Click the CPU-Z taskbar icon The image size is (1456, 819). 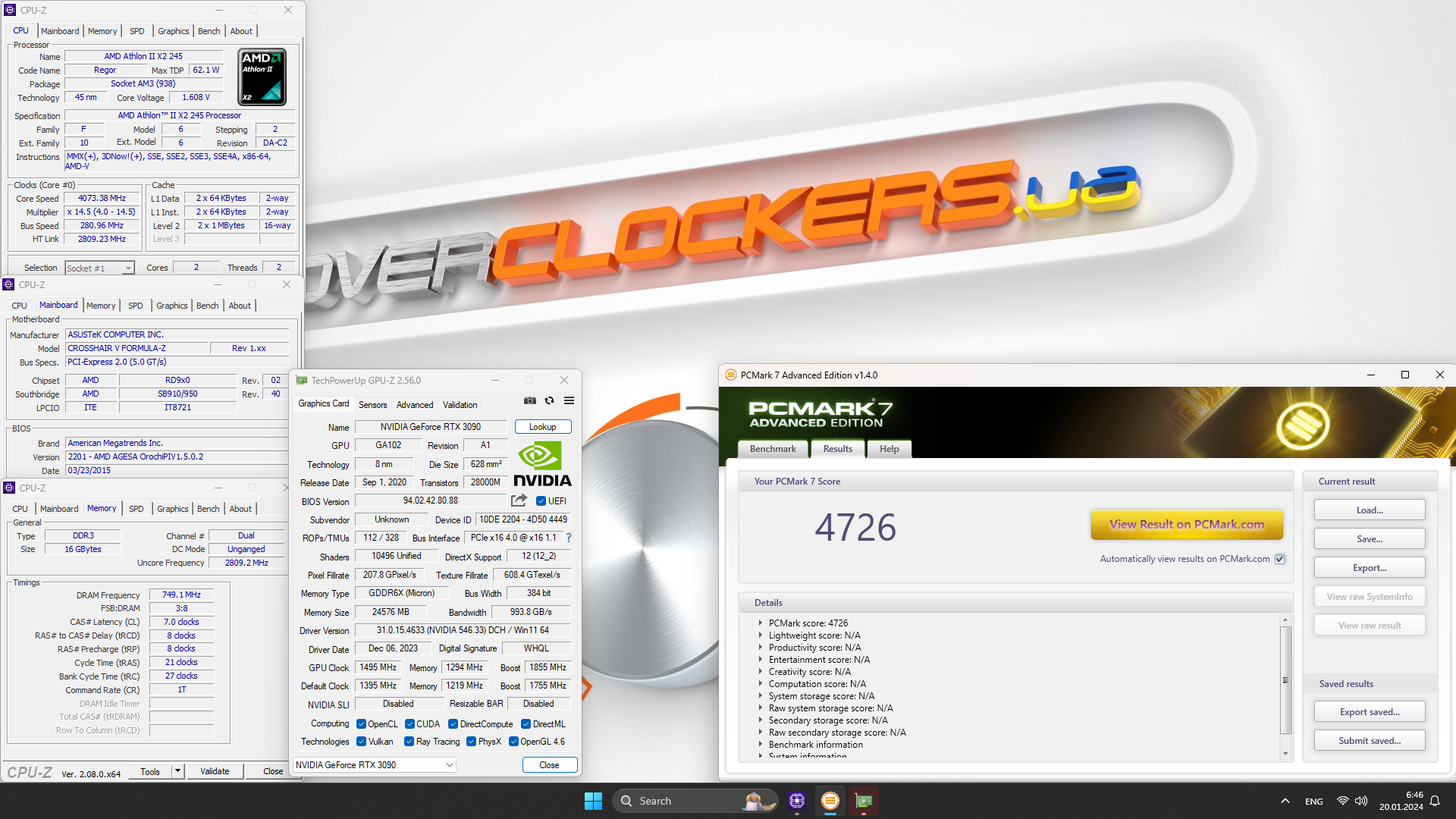pyautogui.click(x=797, y=801)
